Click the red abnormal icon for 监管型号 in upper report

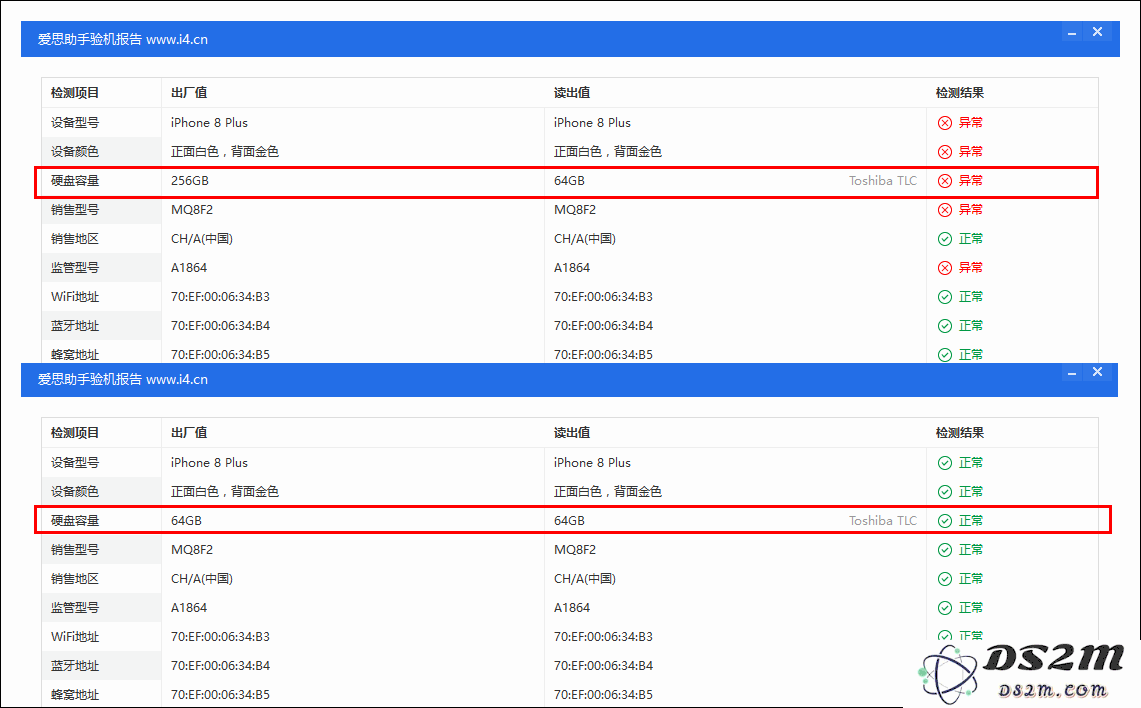pos(945,268)
